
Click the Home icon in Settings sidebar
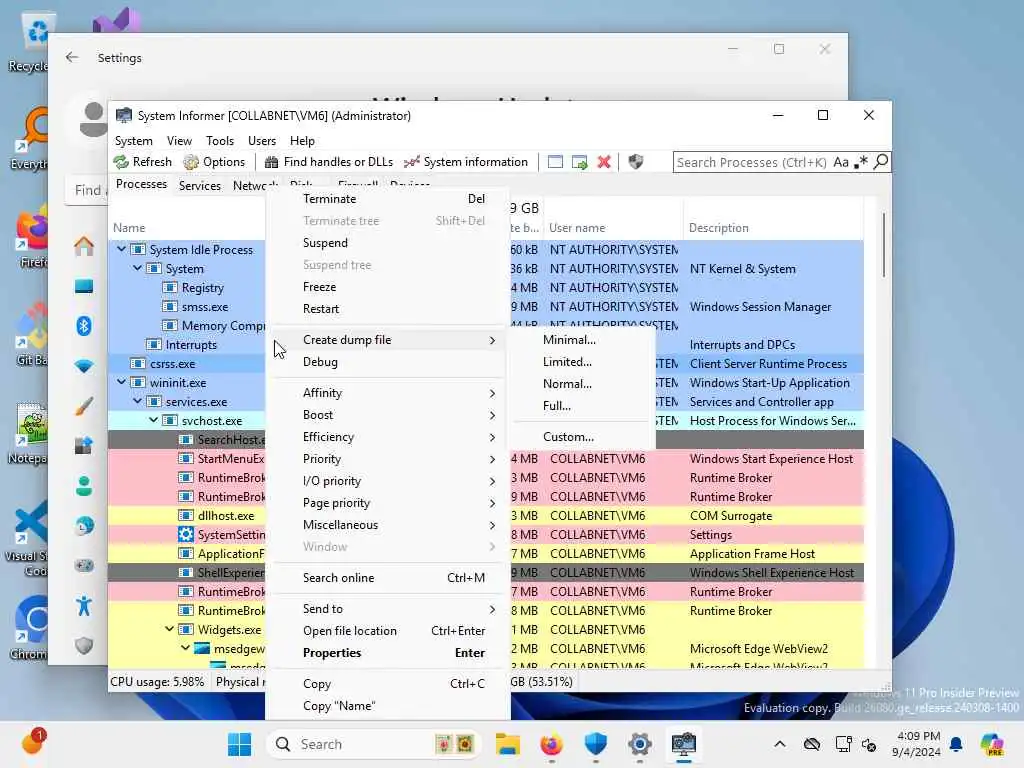[84, 246]
